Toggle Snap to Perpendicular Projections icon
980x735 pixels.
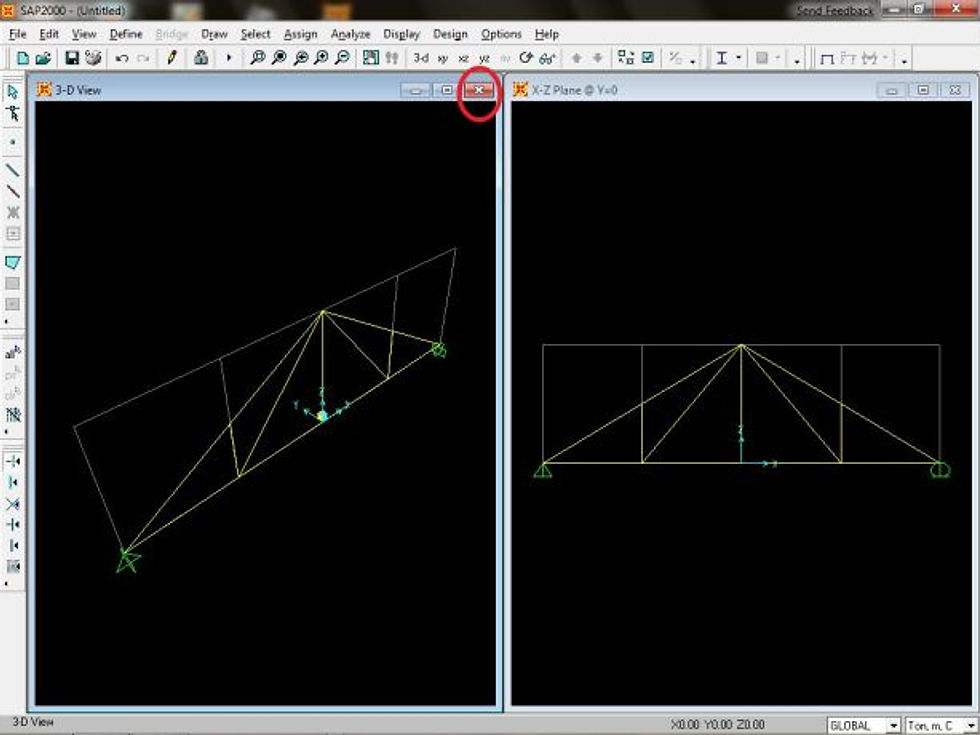[x=12, y=525]
